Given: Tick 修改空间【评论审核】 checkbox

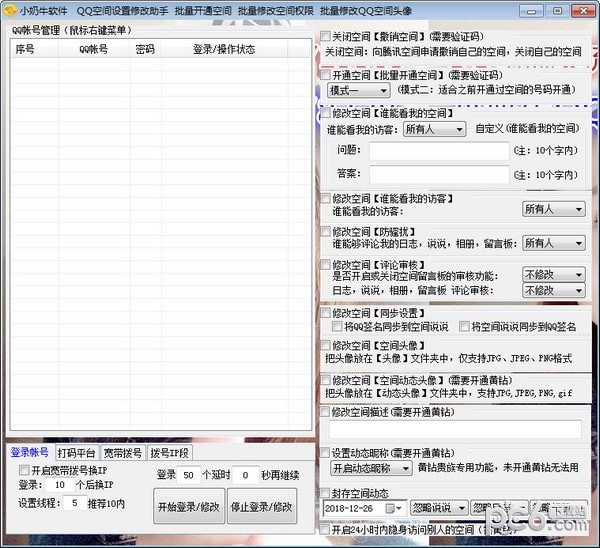Looking at the screenshot, I should 325,264.
